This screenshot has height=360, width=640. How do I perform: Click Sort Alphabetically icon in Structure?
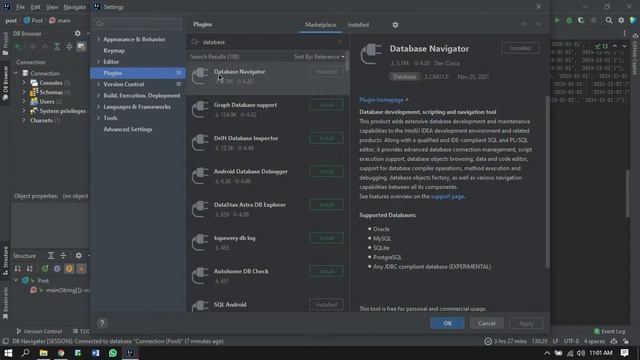coord(30,269)
